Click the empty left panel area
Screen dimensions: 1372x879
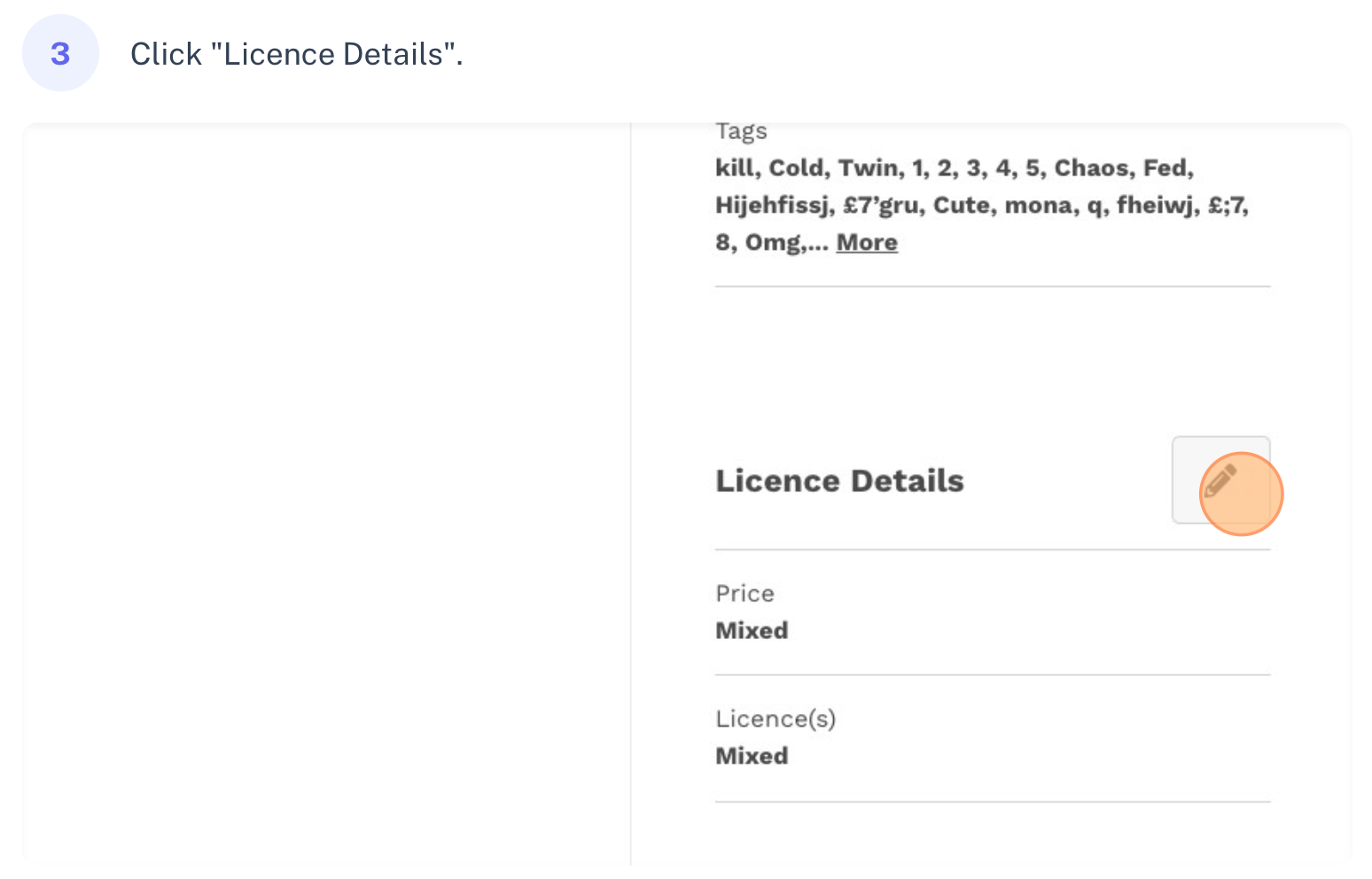pos(326,493)
